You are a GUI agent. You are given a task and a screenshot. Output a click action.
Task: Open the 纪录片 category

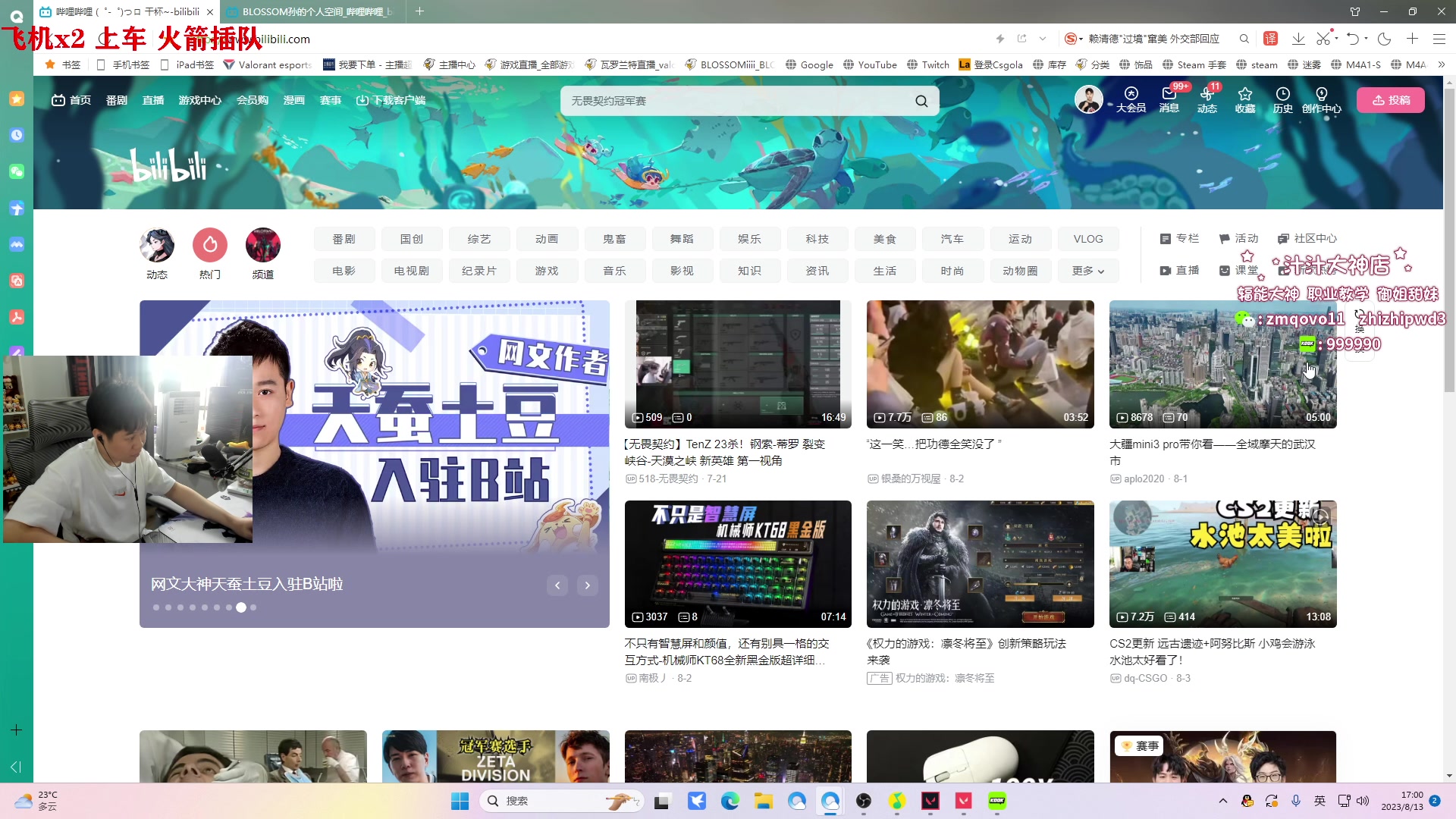(x=479, y=271)
